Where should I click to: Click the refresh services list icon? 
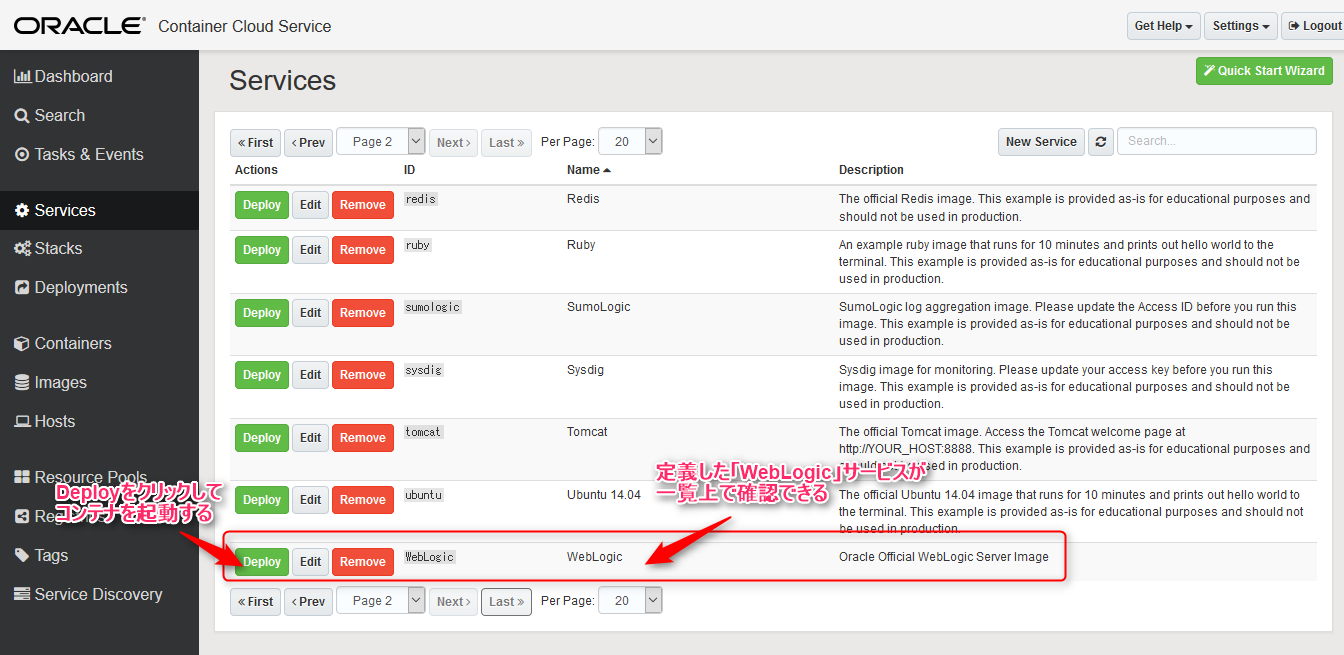click(1100, 142)
